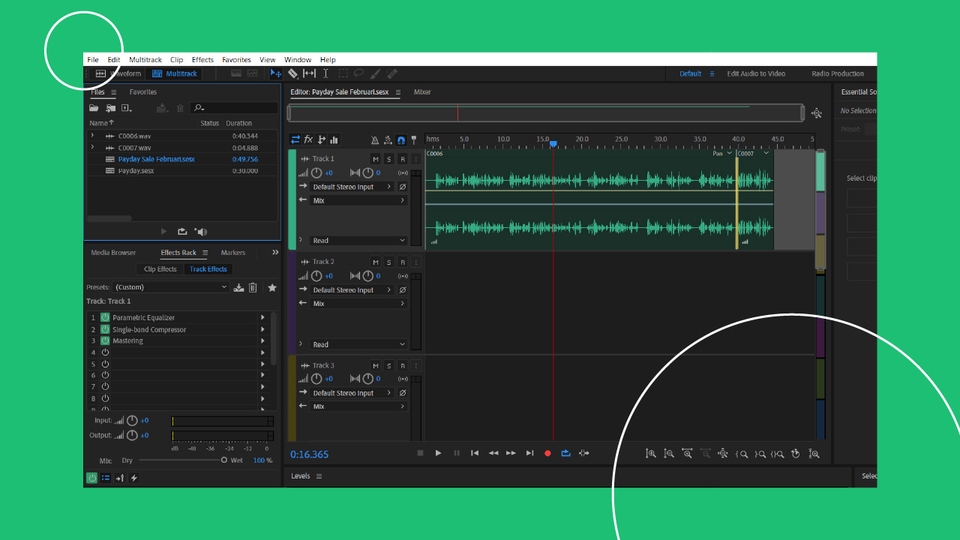The image size is (960, 540).
Task: Click Zoom In (Time) icon
Action: 688,454
